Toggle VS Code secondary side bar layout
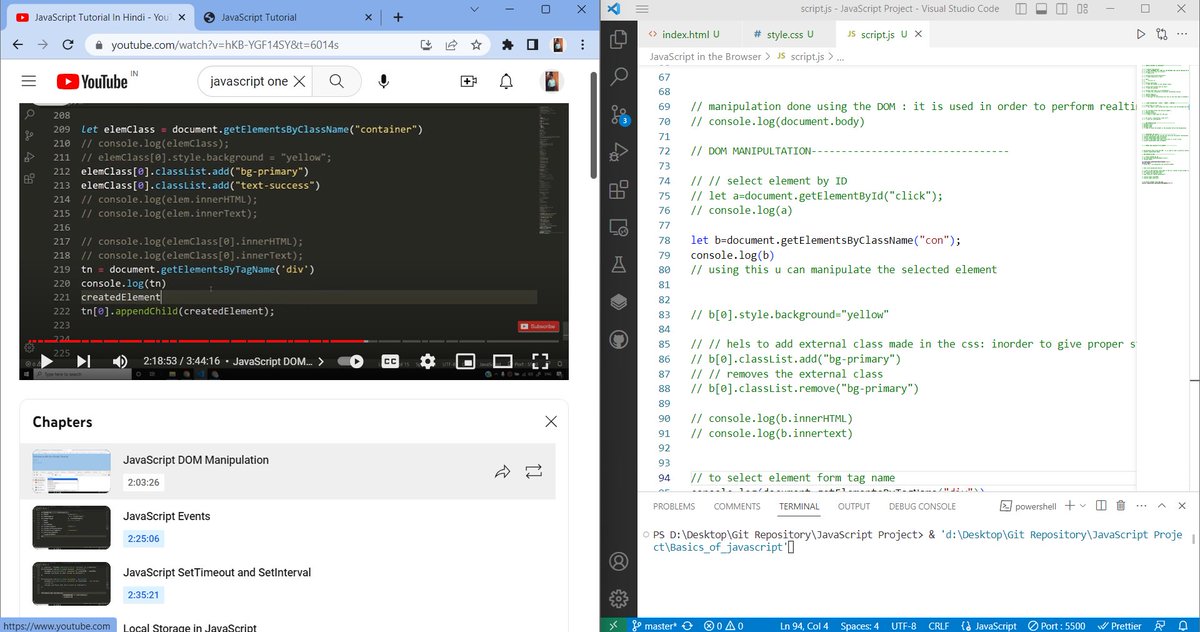This screenshot has width=1200, height=632. click(1062, 9)
